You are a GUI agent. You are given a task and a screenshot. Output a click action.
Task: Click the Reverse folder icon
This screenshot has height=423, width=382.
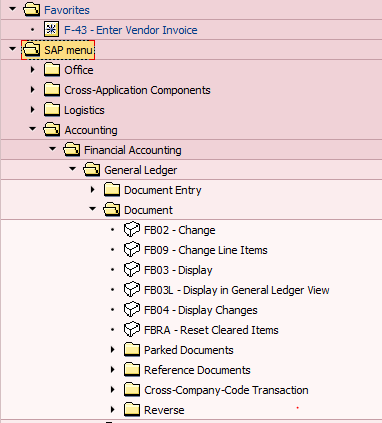click(132, 410)
